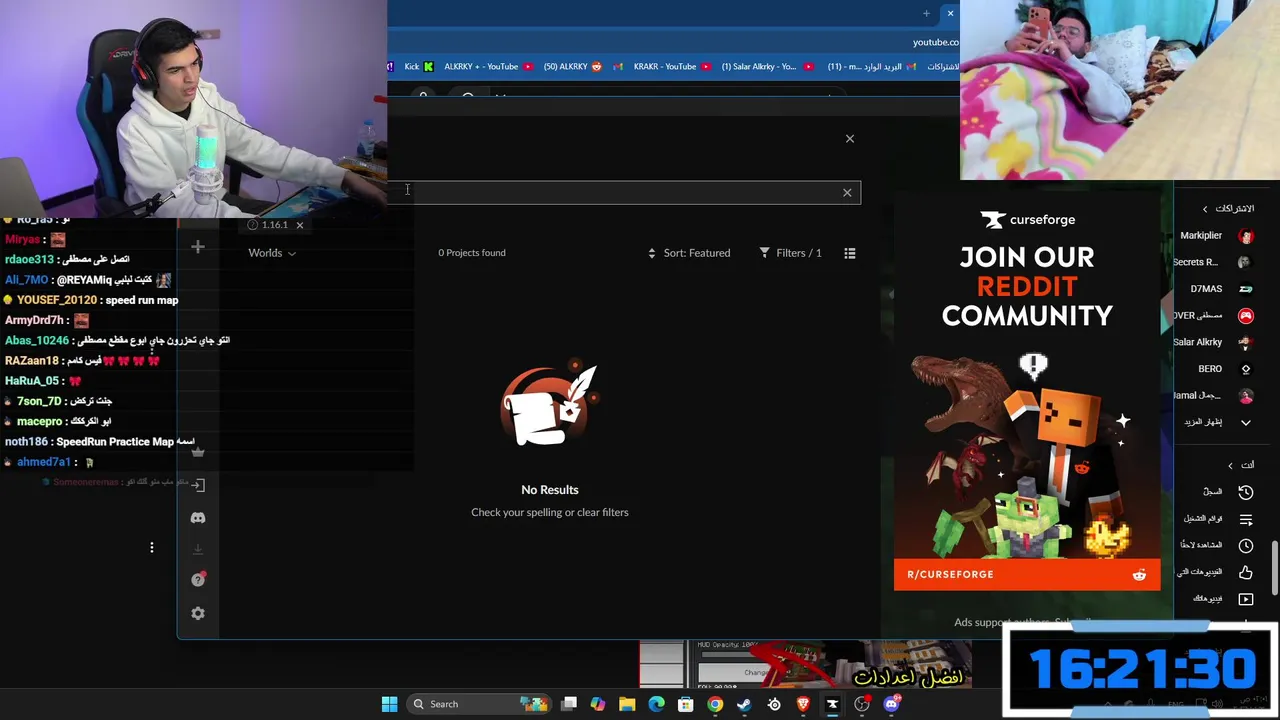Expand the subscriptions section header arrow

pos(1205,209)
